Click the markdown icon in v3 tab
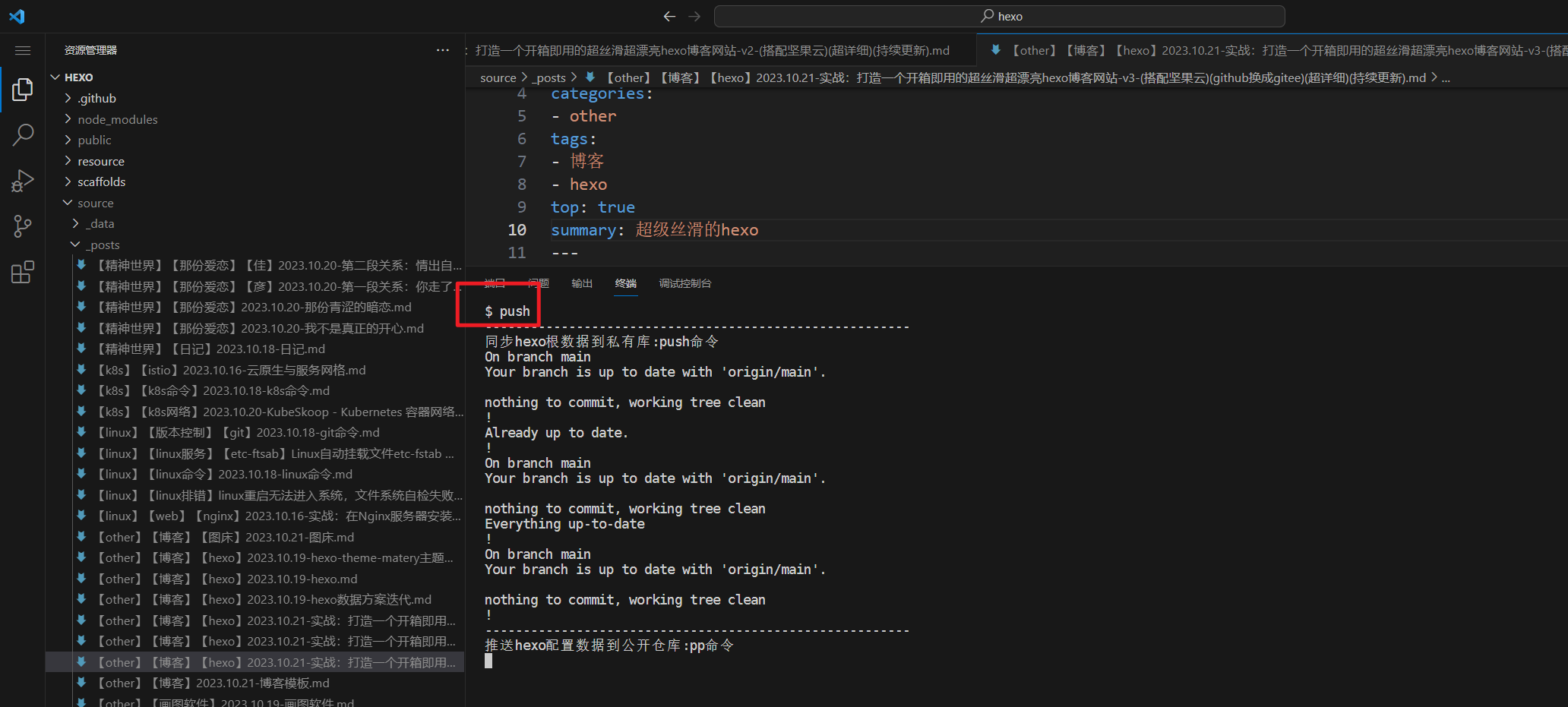1568x707 pixels. 995,50
